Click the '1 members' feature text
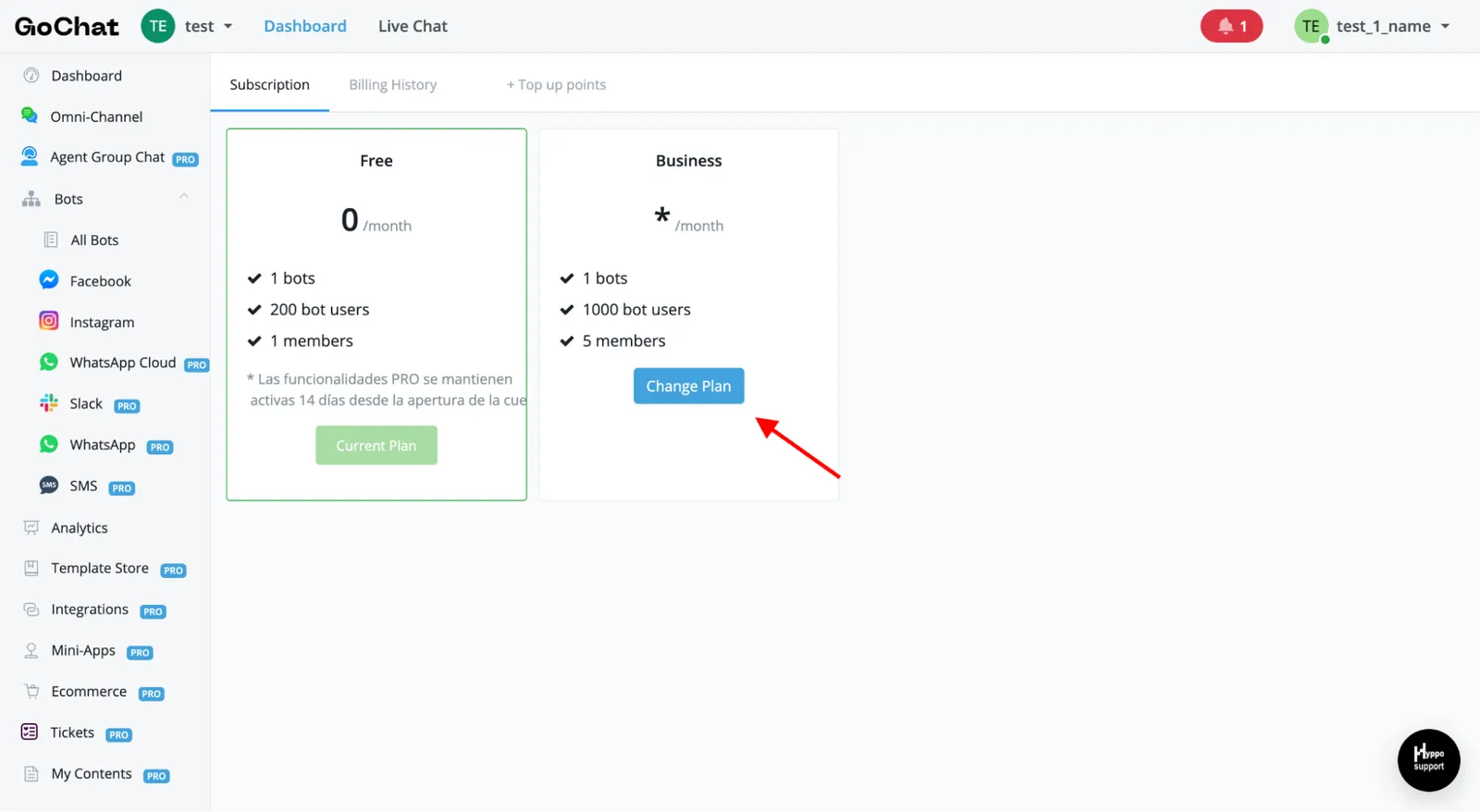 pos(311,341)
